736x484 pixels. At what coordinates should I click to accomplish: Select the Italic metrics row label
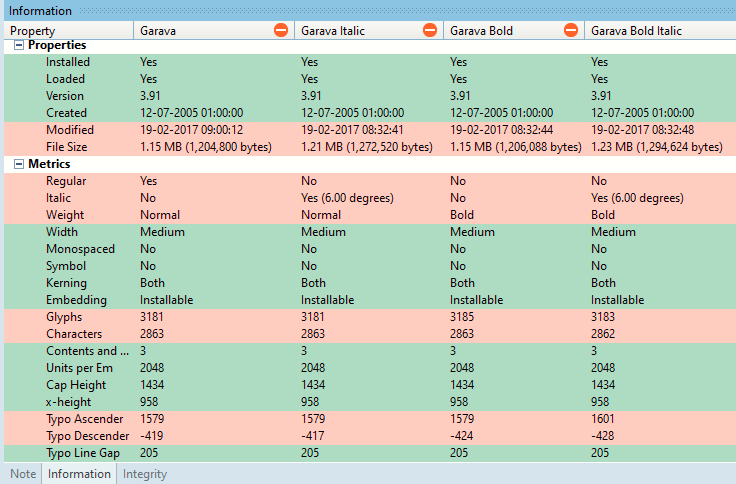coord(58,198)
